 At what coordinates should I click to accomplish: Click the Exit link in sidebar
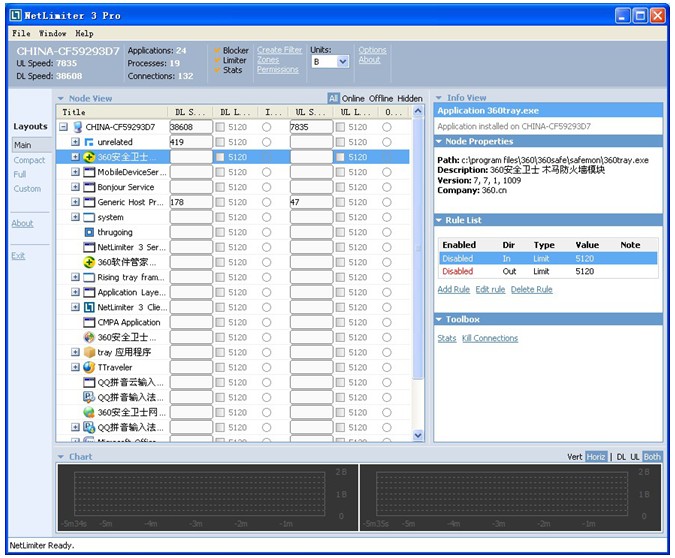pos(18,256)
